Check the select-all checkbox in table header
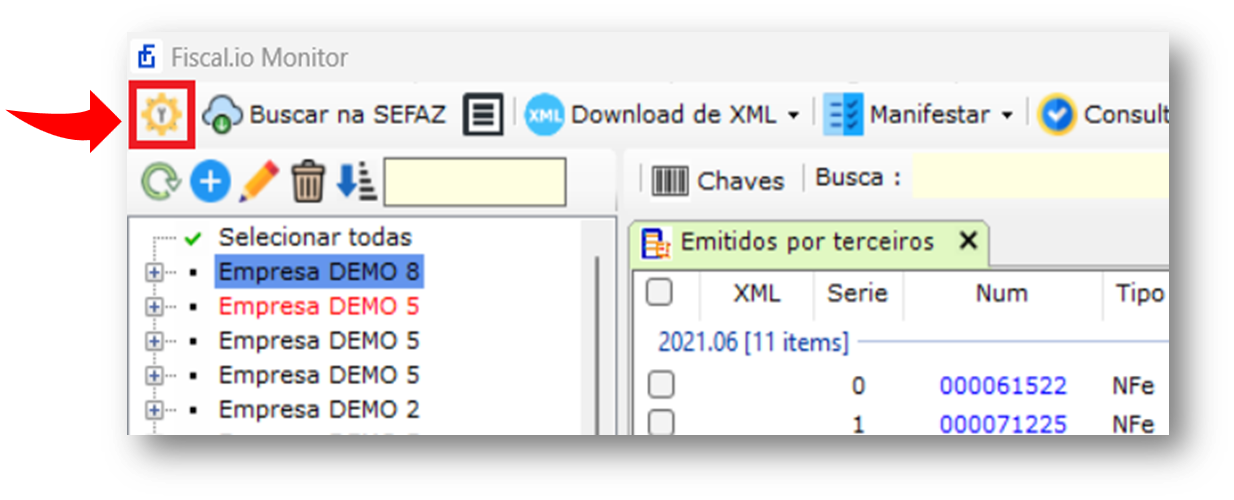 [x=659, y=292]
